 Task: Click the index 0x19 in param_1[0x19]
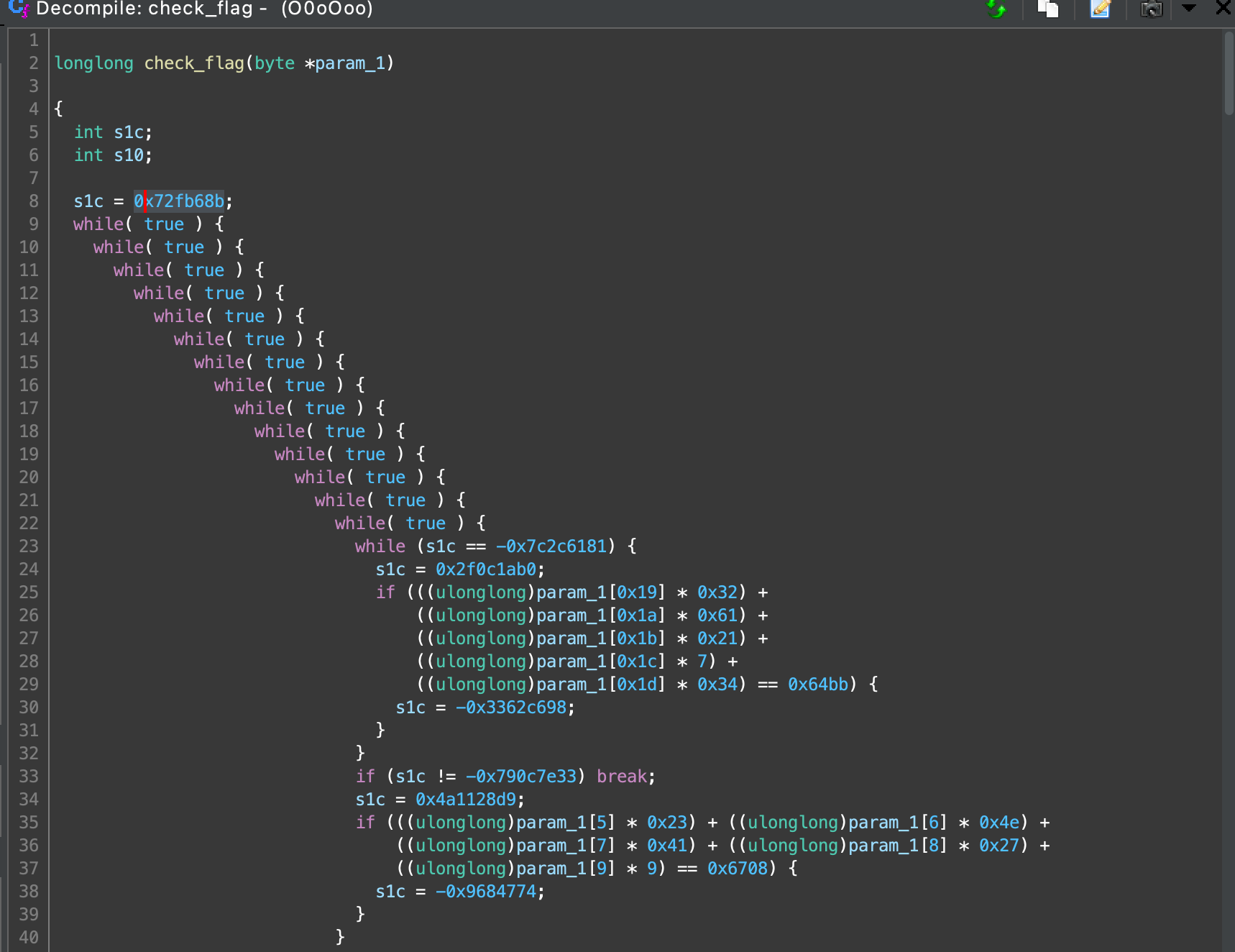point(637,592)
